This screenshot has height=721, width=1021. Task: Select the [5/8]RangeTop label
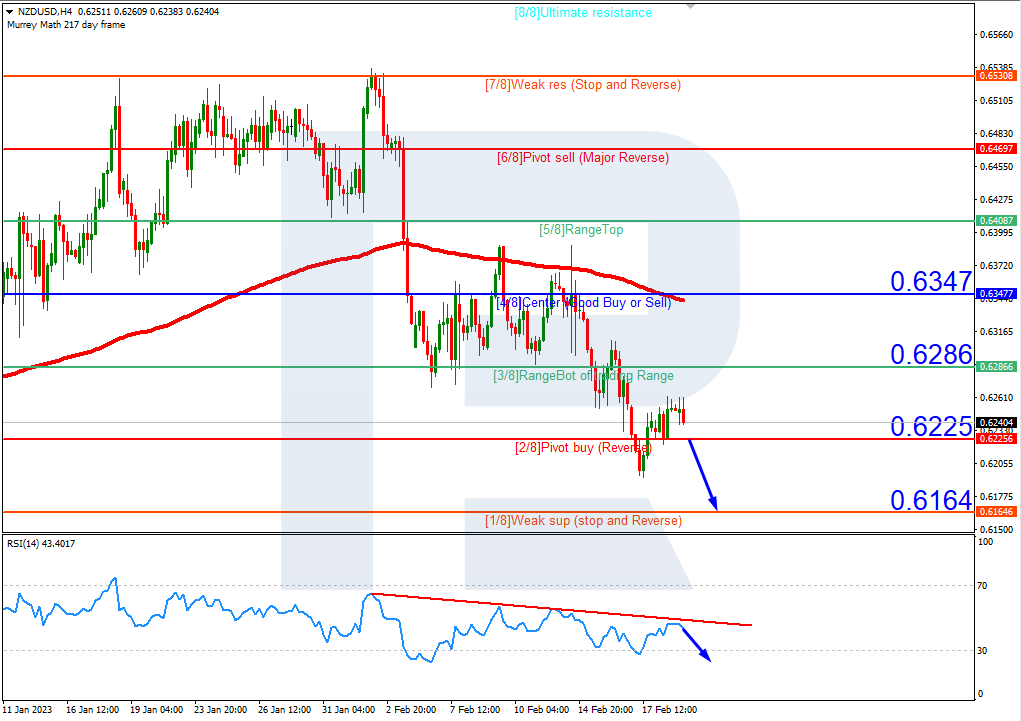point(581,230)
